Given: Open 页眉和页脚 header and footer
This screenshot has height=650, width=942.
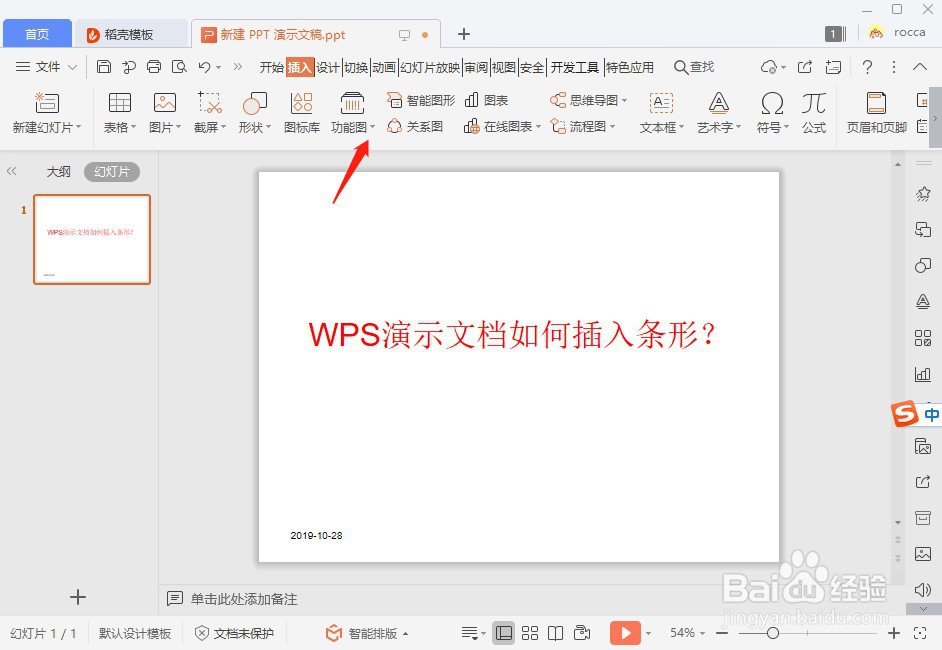Looking at the screenshot, I should (877, 113).
